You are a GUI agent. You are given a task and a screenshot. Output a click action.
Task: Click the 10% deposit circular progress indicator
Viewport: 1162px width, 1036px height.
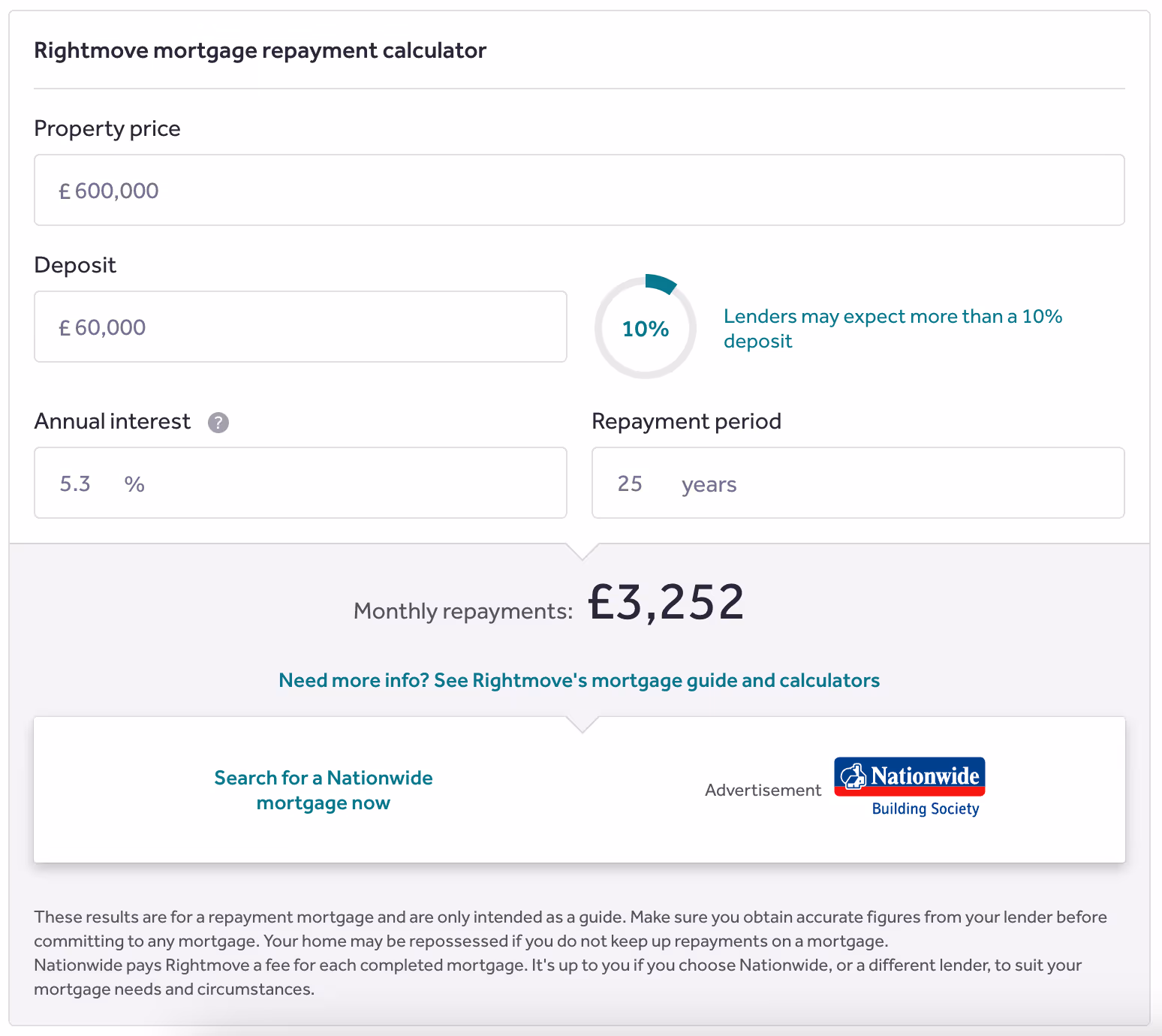pos(646,328)
